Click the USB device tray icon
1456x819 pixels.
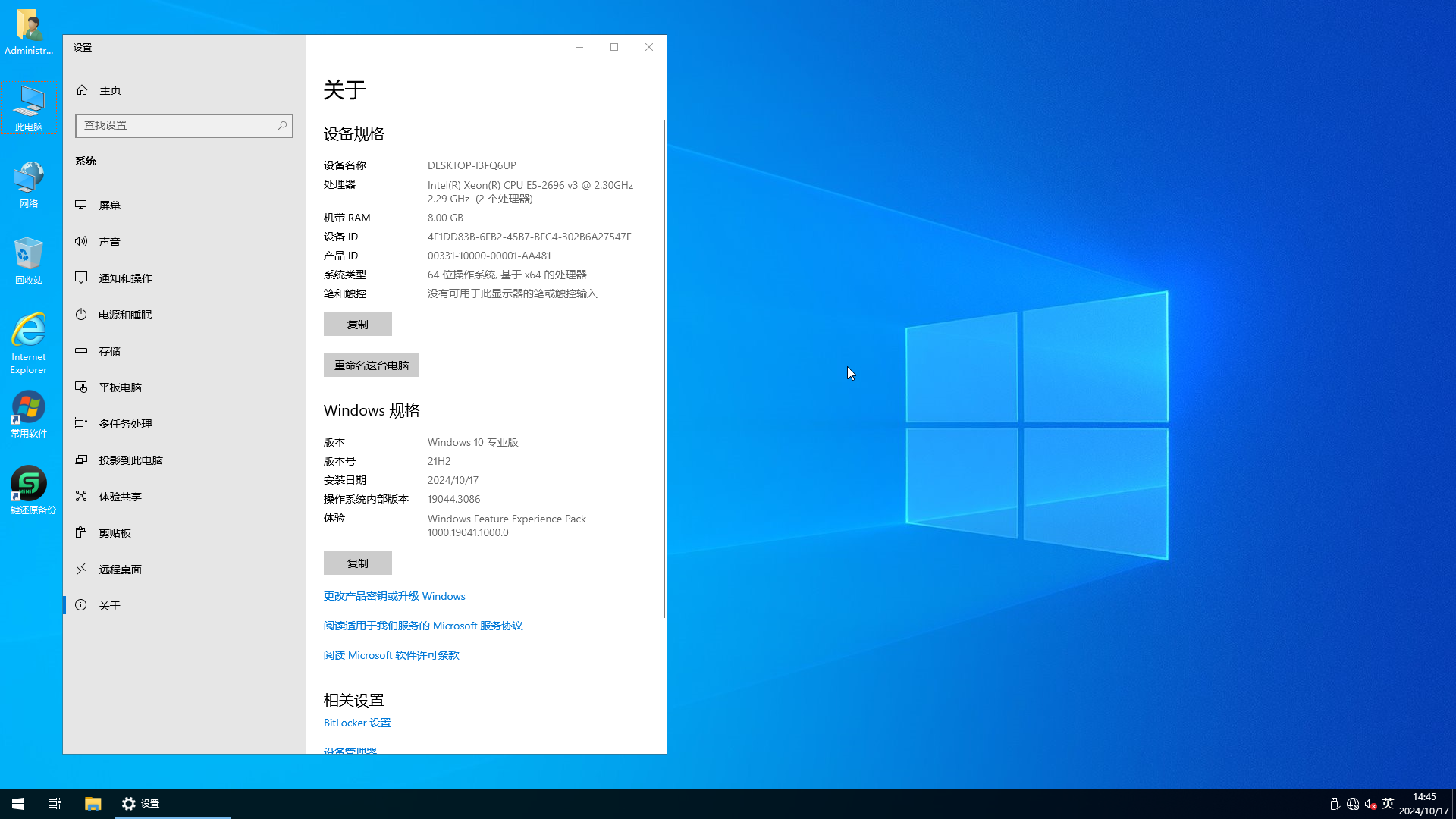pos(1335,804)
